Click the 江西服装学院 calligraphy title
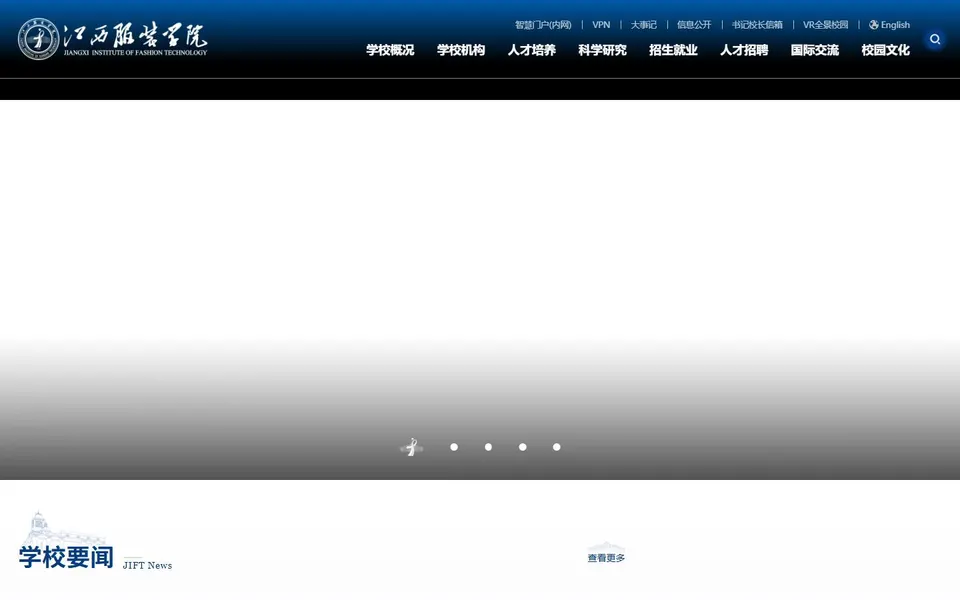 (135, 36)
